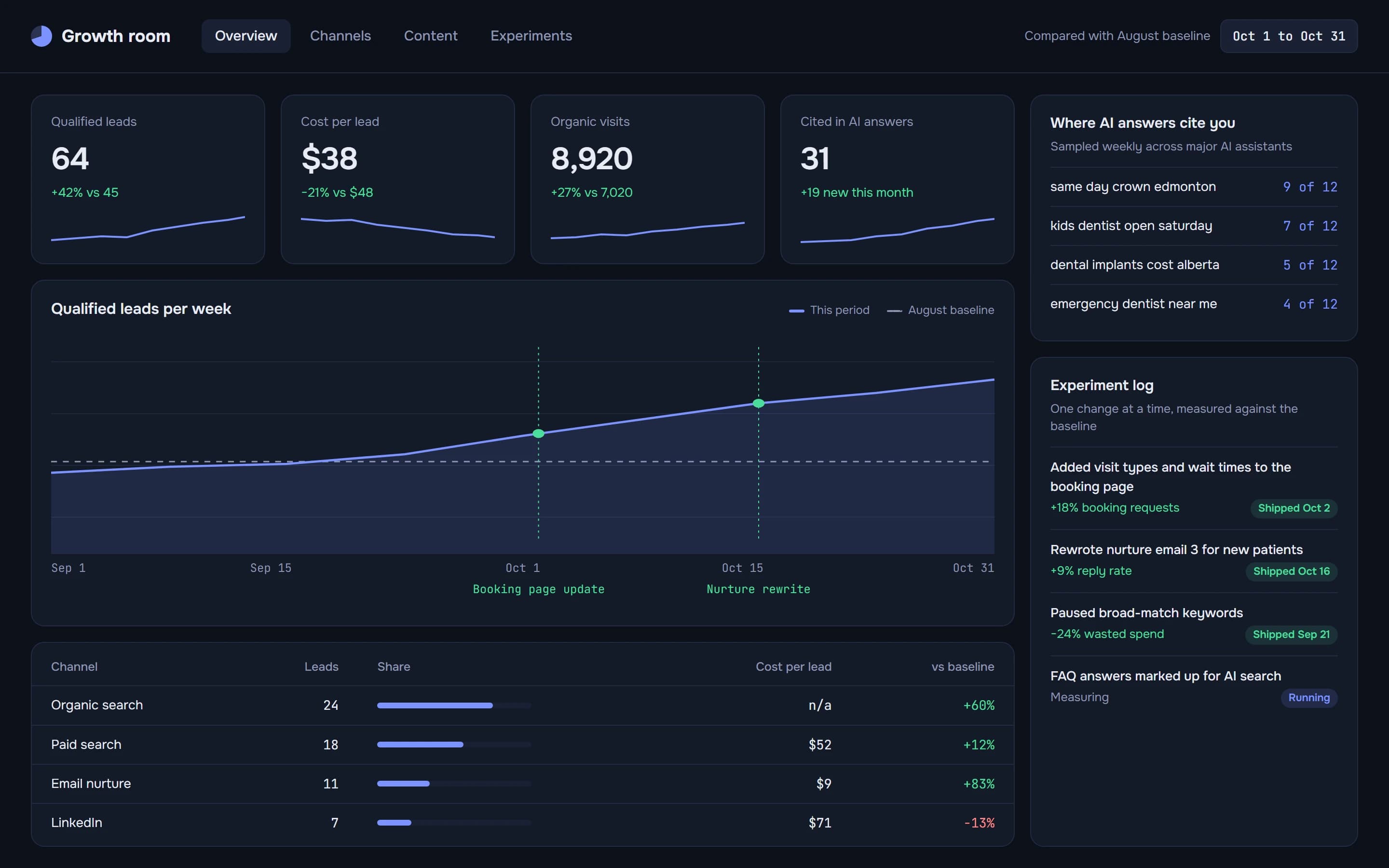Screen dimensions: 1389x868
Task: Click the Organic search channel row
Action: click(522, 705)
